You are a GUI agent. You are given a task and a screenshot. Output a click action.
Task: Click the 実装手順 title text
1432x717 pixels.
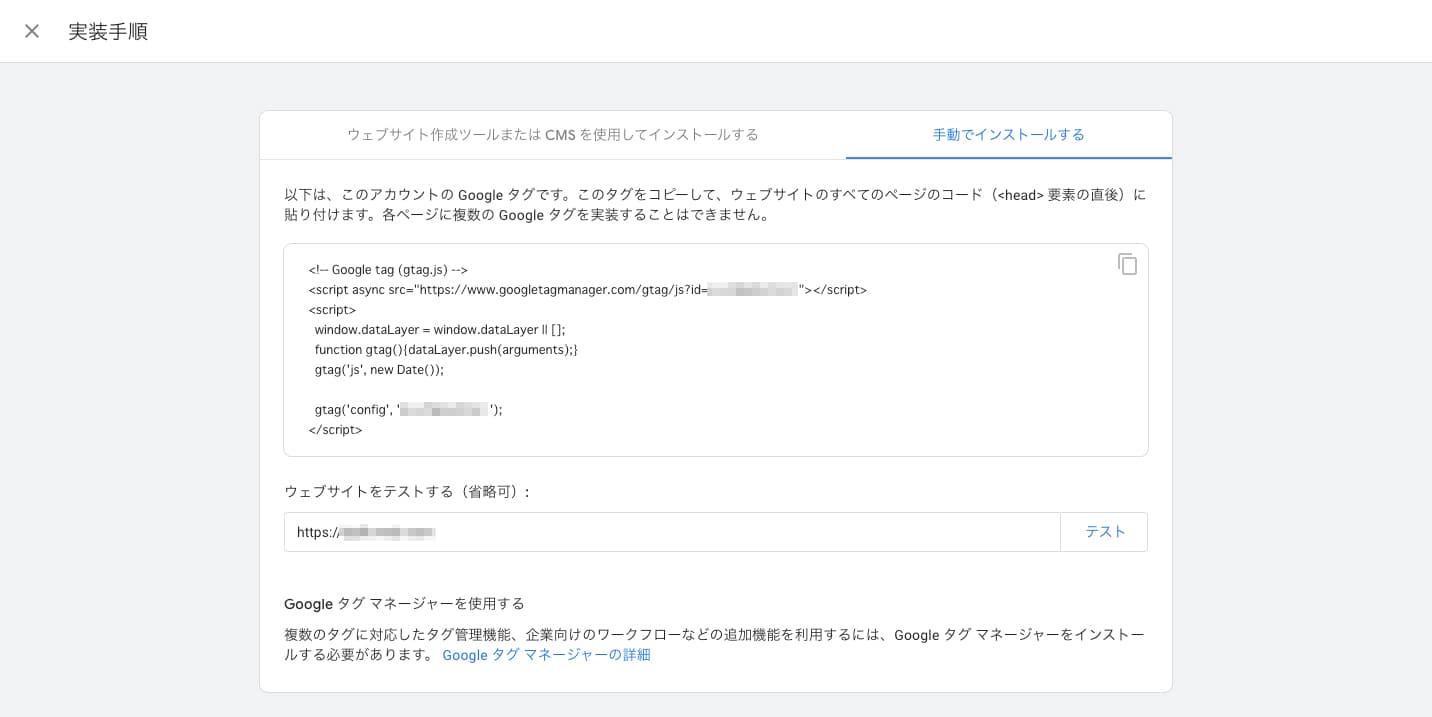coord(108,31)
